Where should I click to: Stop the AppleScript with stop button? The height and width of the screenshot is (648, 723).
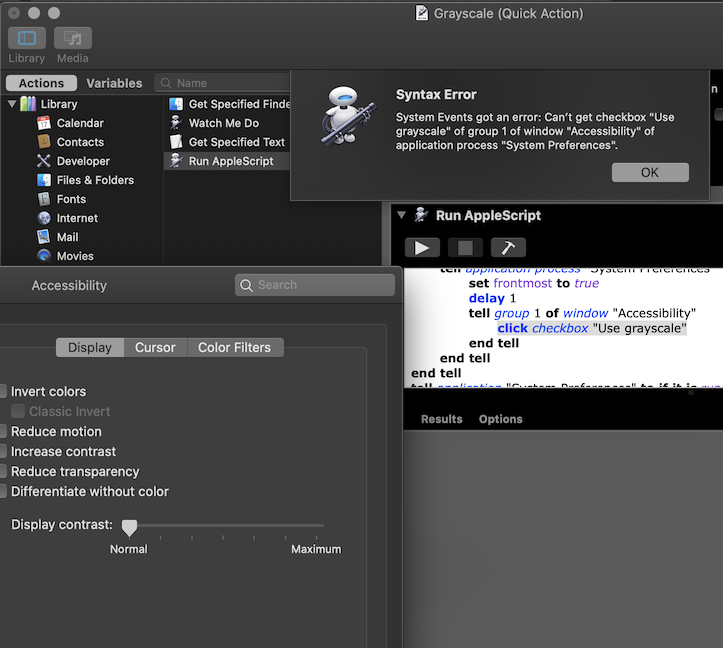465,248
